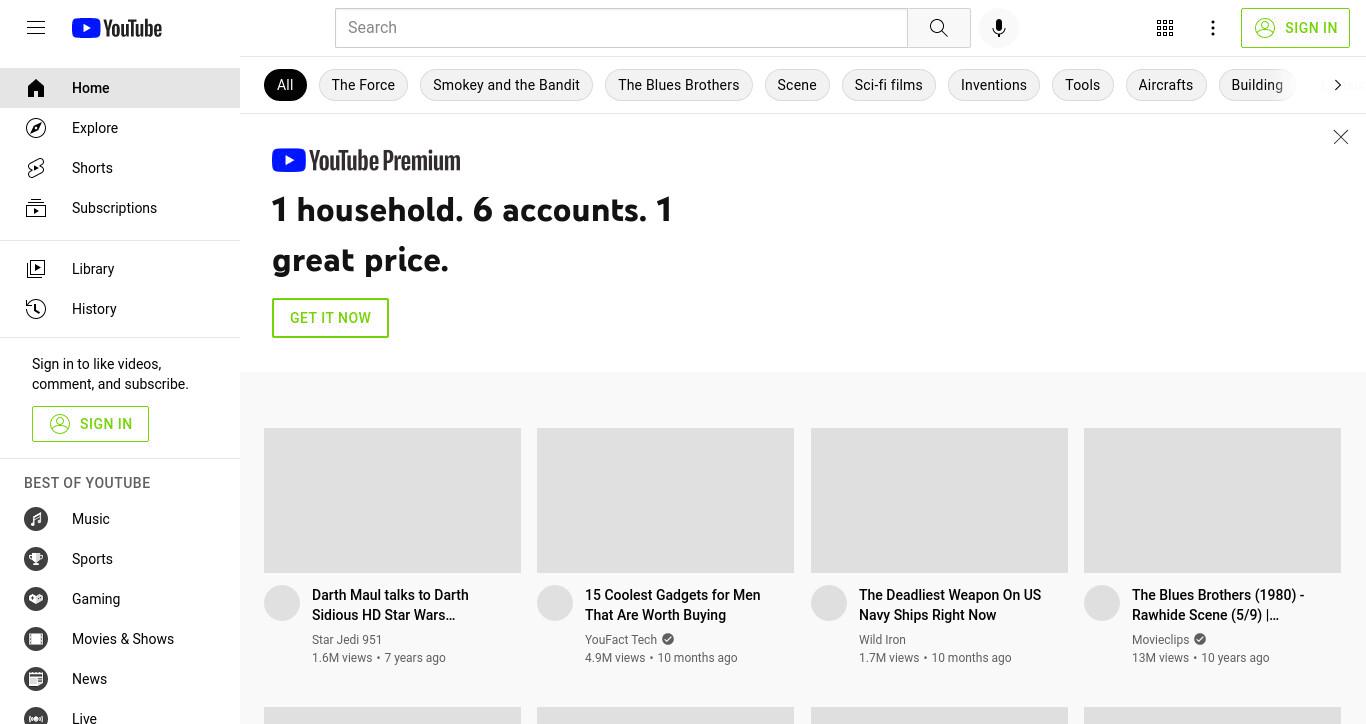Open The Deadliest Weapon On US Navy title
The width and height of the screenshot is (1366, 724).
click(x=950, y=605)
